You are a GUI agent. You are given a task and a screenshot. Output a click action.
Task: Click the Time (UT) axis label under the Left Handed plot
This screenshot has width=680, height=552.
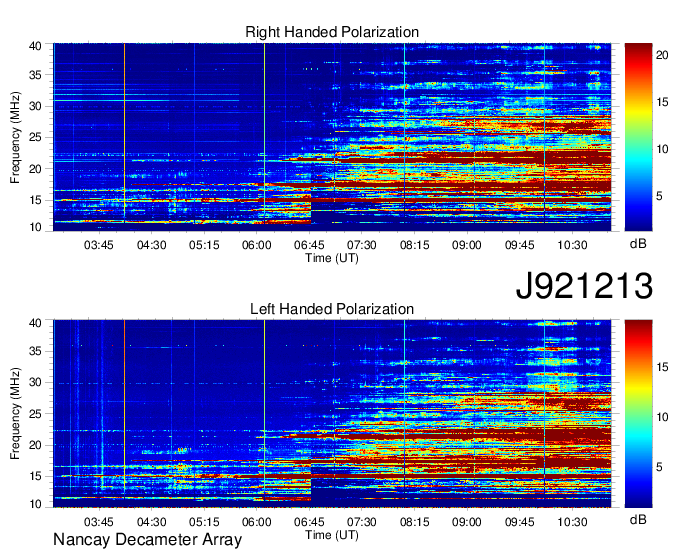[332, 535]
